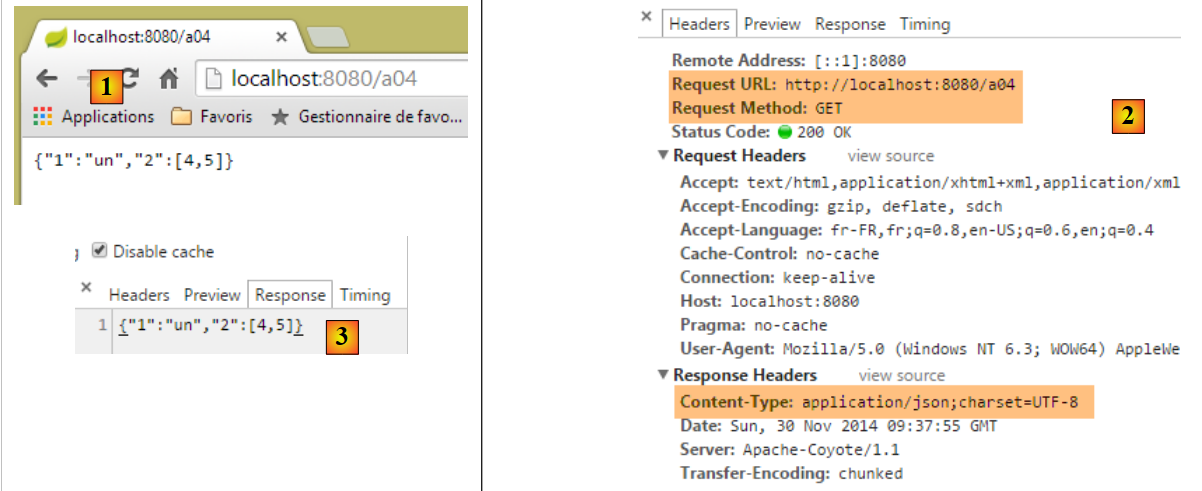
Task: Close the details pane beside Remote Address Headers tab
Action: click(646, 17)
